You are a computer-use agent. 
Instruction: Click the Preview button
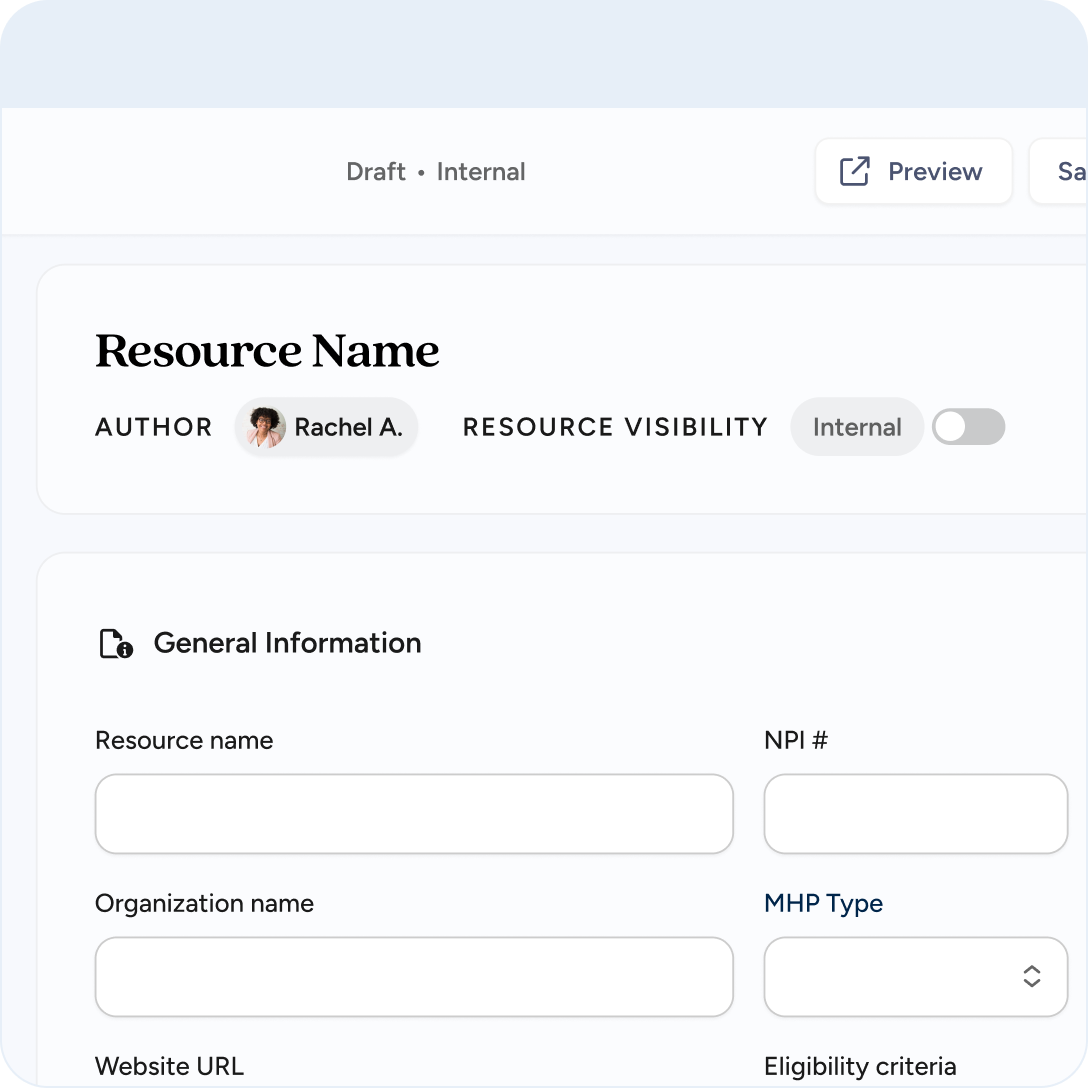coord(912,171)
